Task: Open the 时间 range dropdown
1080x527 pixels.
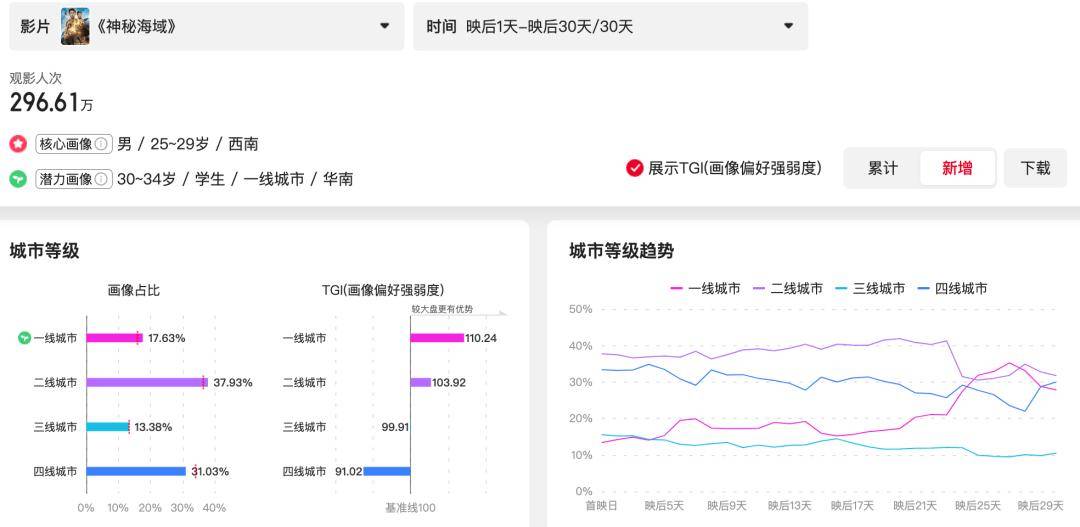Action: 610,26
